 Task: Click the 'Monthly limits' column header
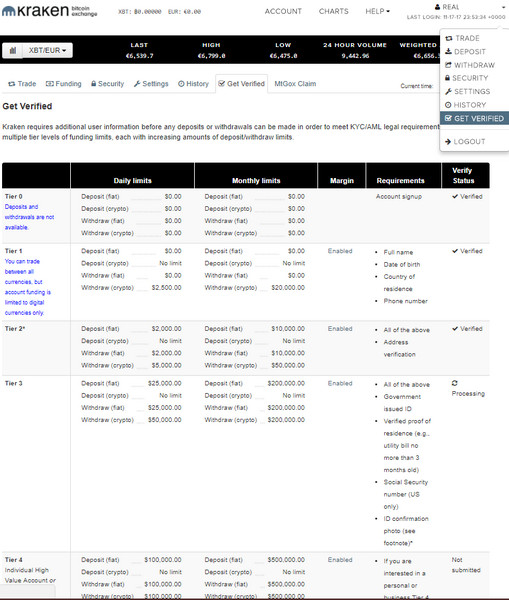coord(256,181)
